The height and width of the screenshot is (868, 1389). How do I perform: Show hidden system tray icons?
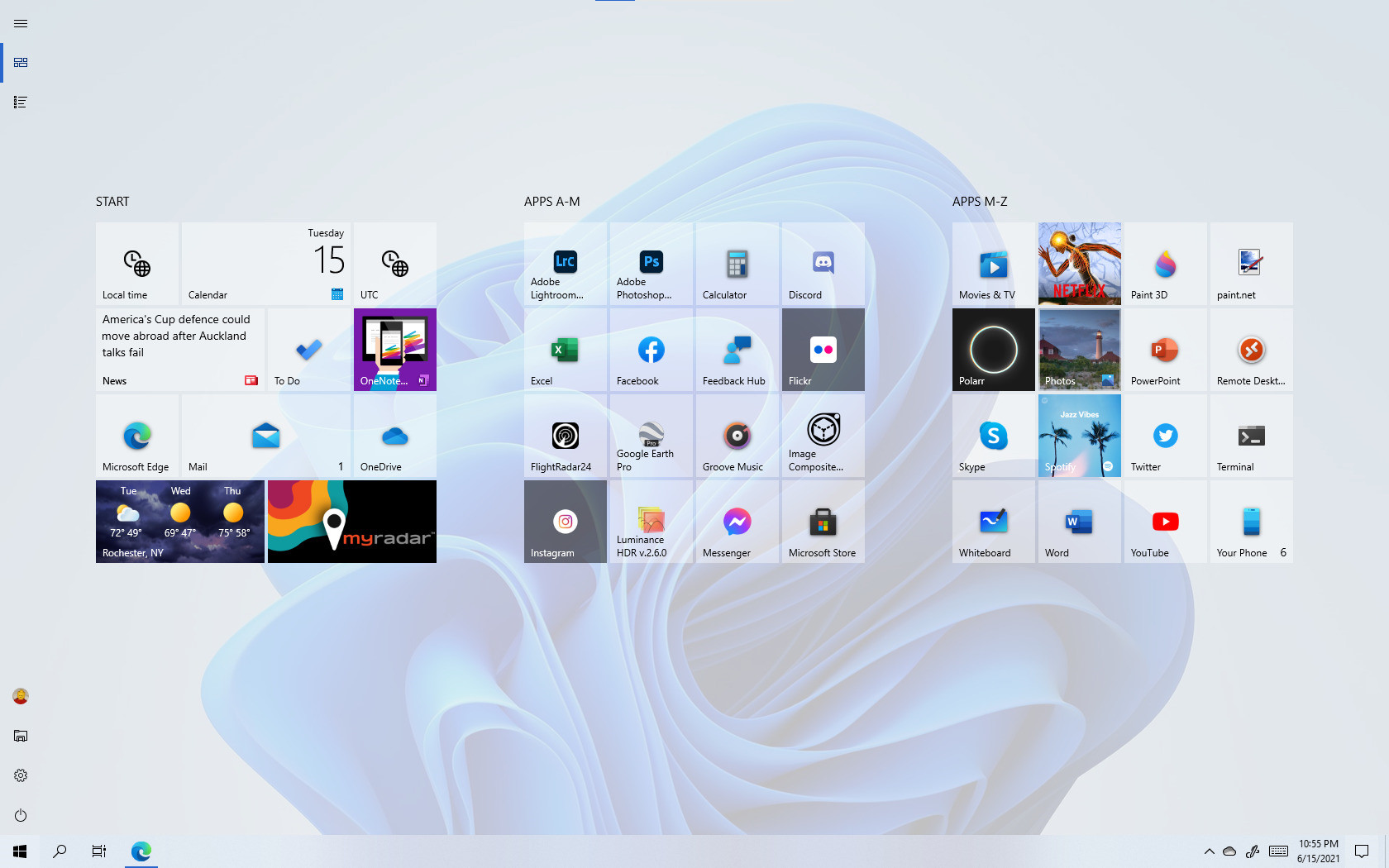pos(1209,851)
